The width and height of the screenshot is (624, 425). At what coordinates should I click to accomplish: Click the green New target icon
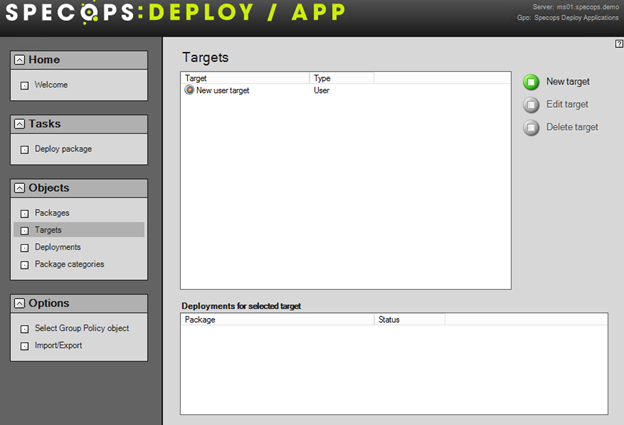531,82
